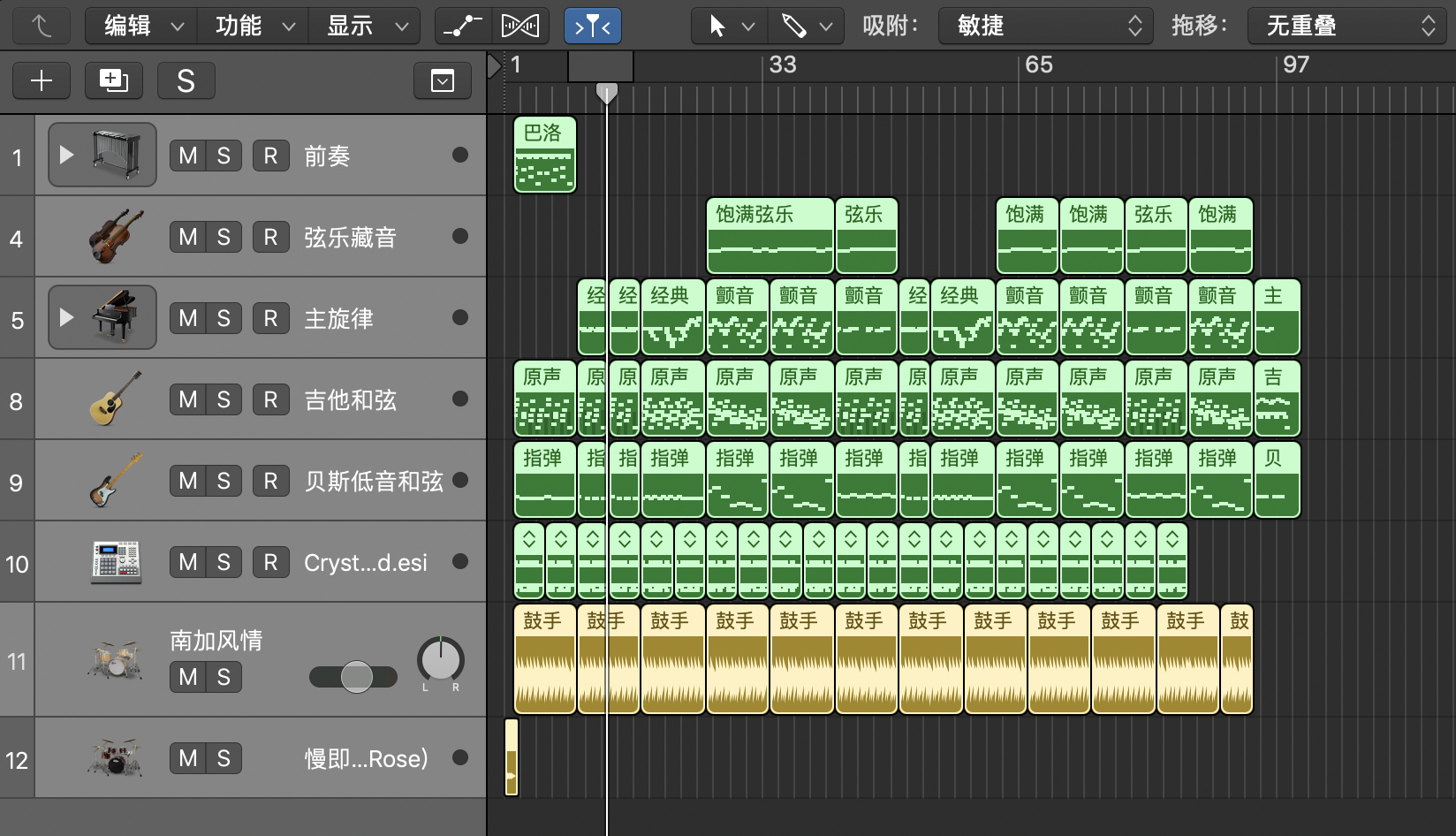Image resolution: width=1456 pixels, height=836 pixels.
Task: Click the Cryst...d.esi track name
Action: point(365,563)
